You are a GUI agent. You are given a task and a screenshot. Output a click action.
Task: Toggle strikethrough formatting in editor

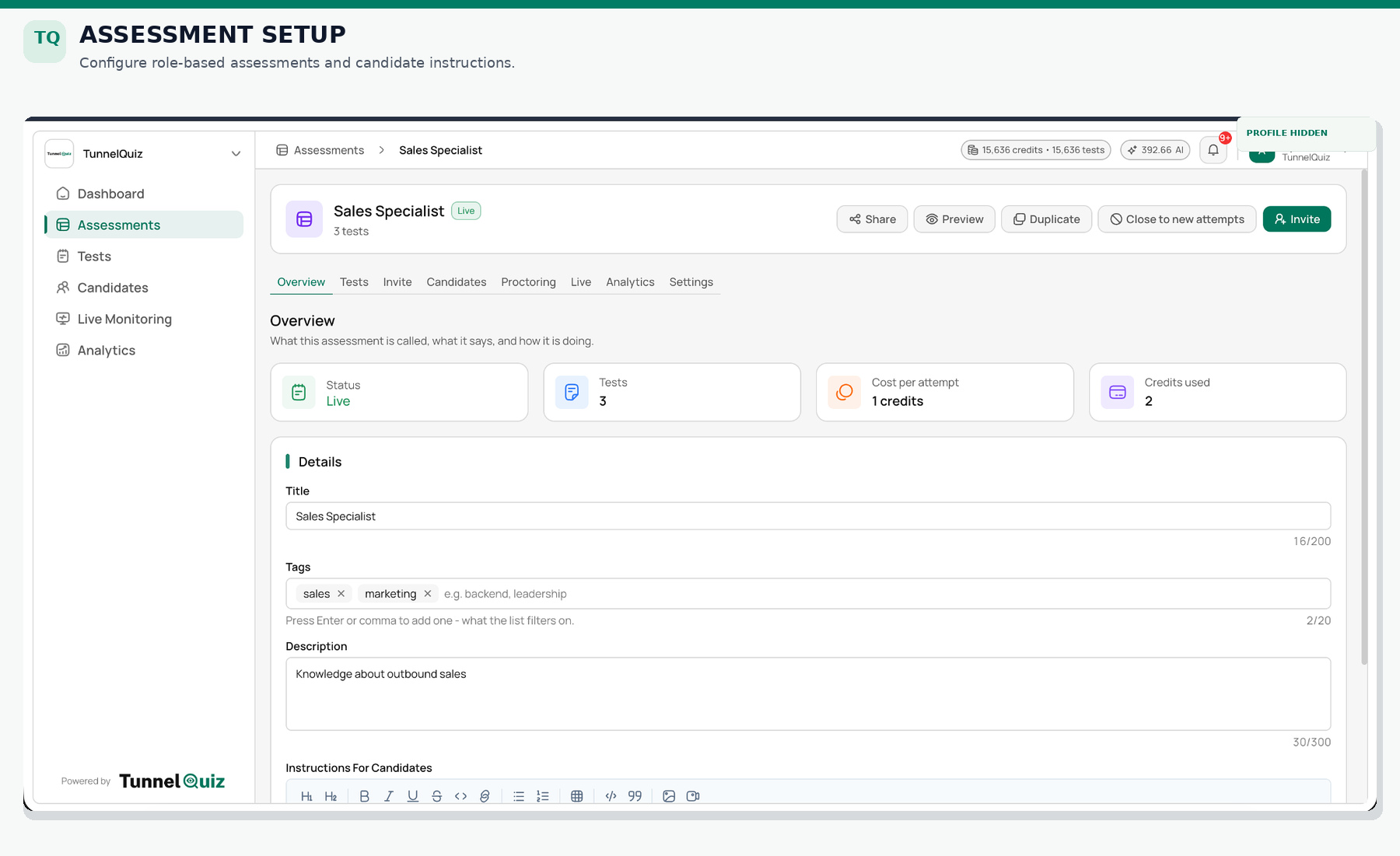(436, 796)
